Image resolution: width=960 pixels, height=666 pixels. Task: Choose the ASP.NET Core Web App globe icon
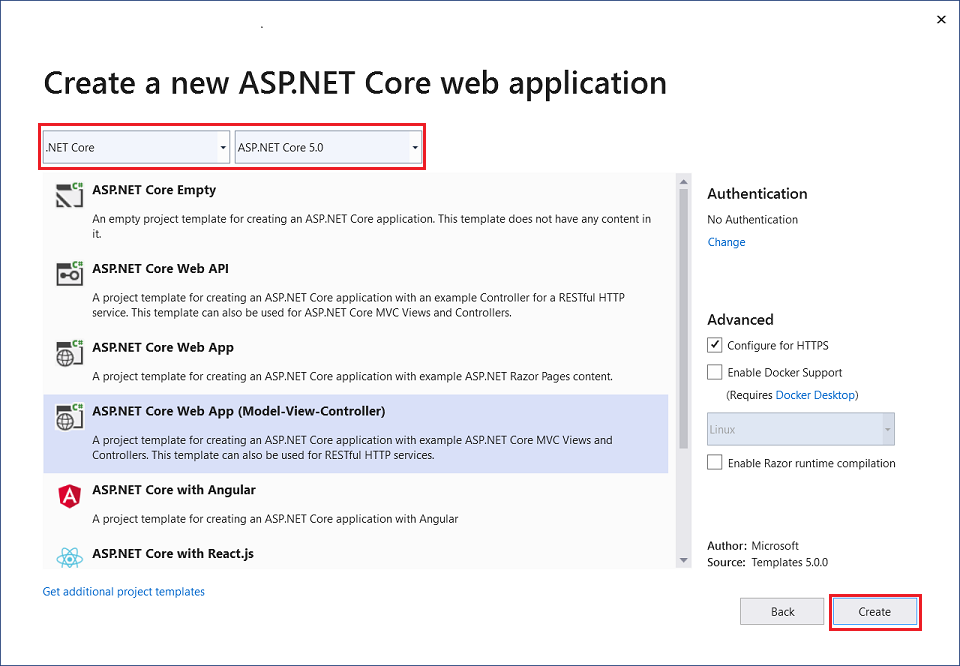click(x=69, y=354)
